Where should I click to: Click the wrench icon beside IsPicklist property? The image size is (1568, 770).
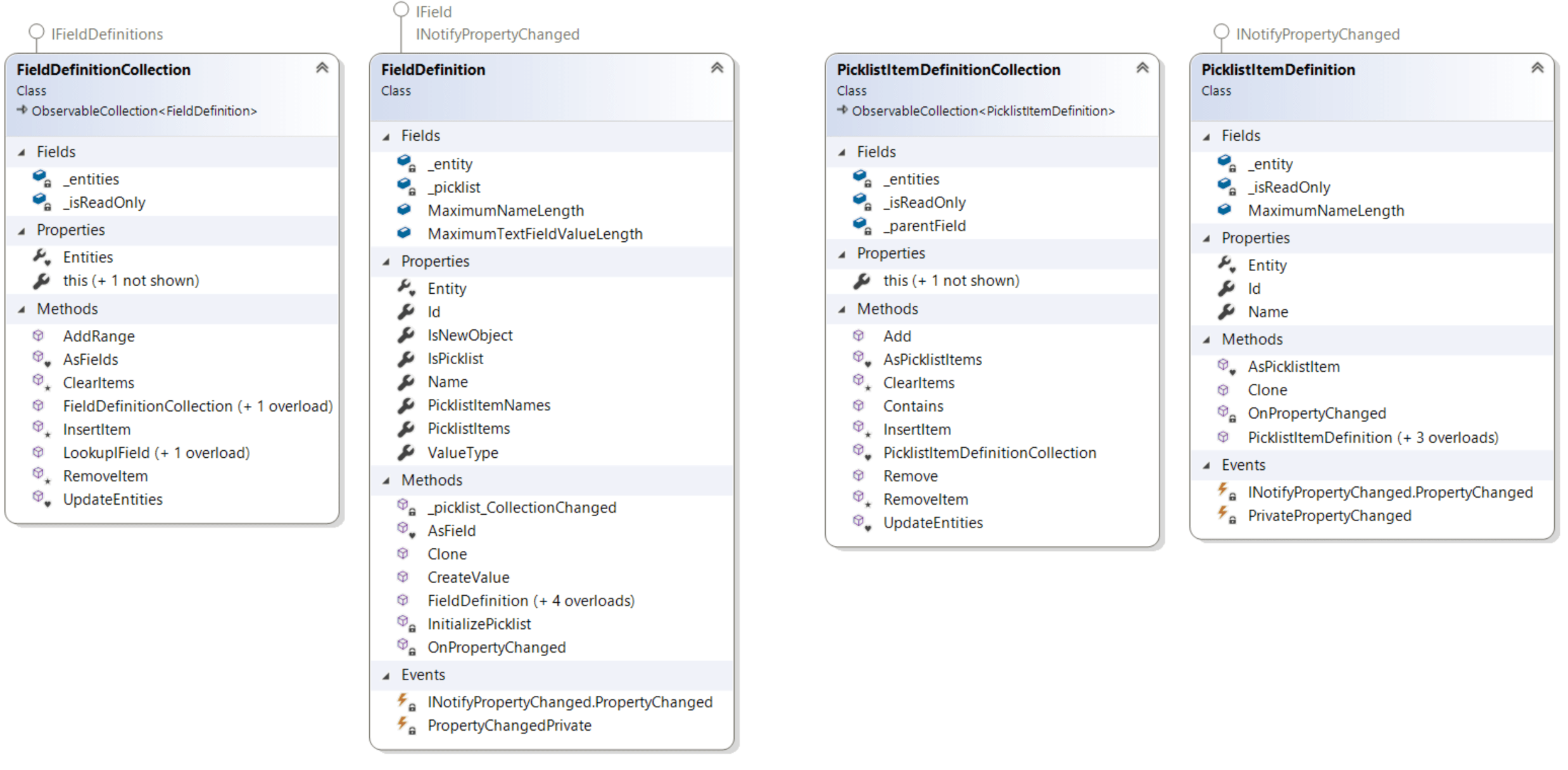tap(406, 358)
